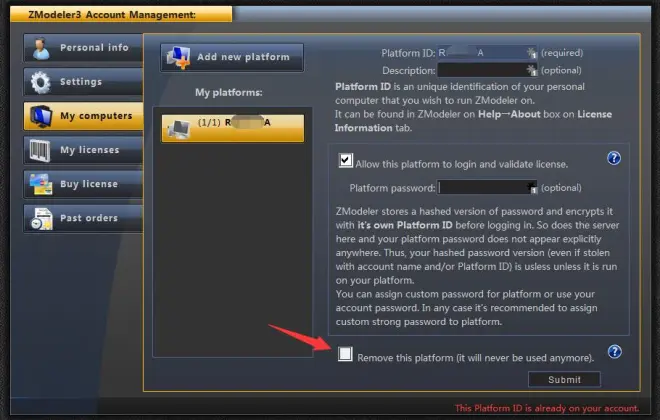
Task: Select the (1/1) platform in My platforms list
Action: [233, 128]
